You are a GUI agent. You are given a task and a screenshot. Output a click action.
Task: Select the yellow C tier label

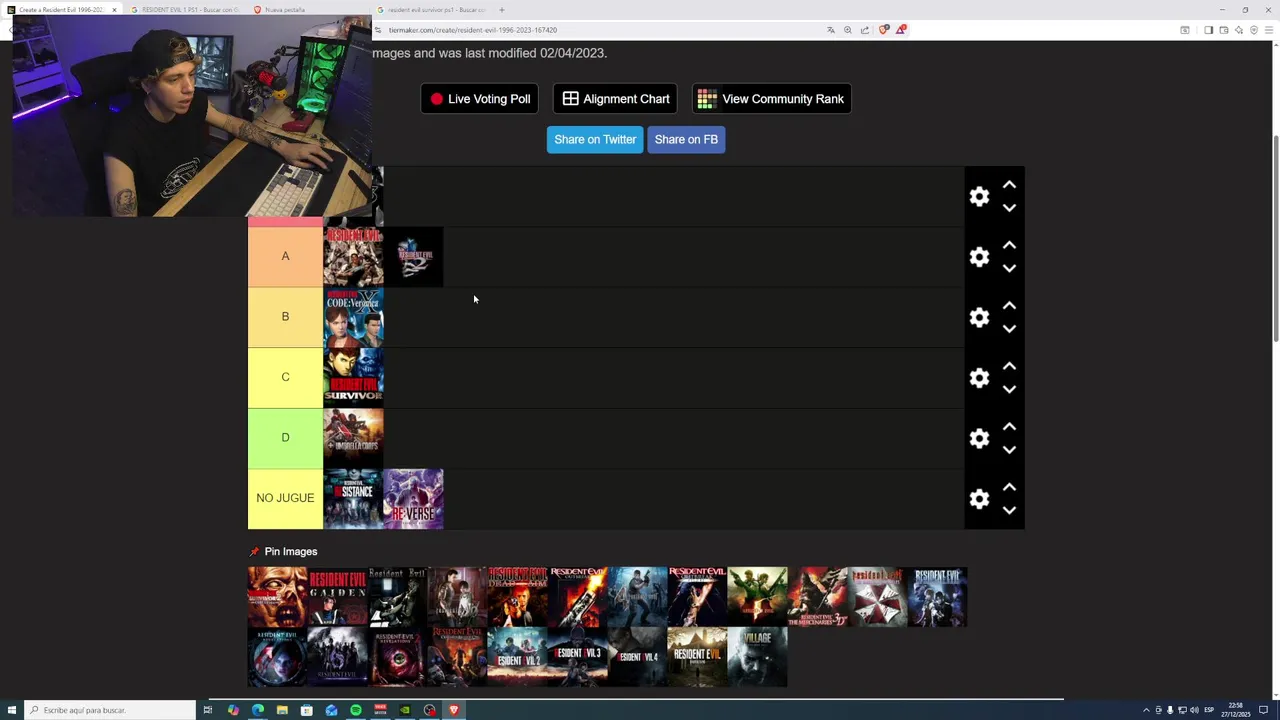tap(285, 378)
